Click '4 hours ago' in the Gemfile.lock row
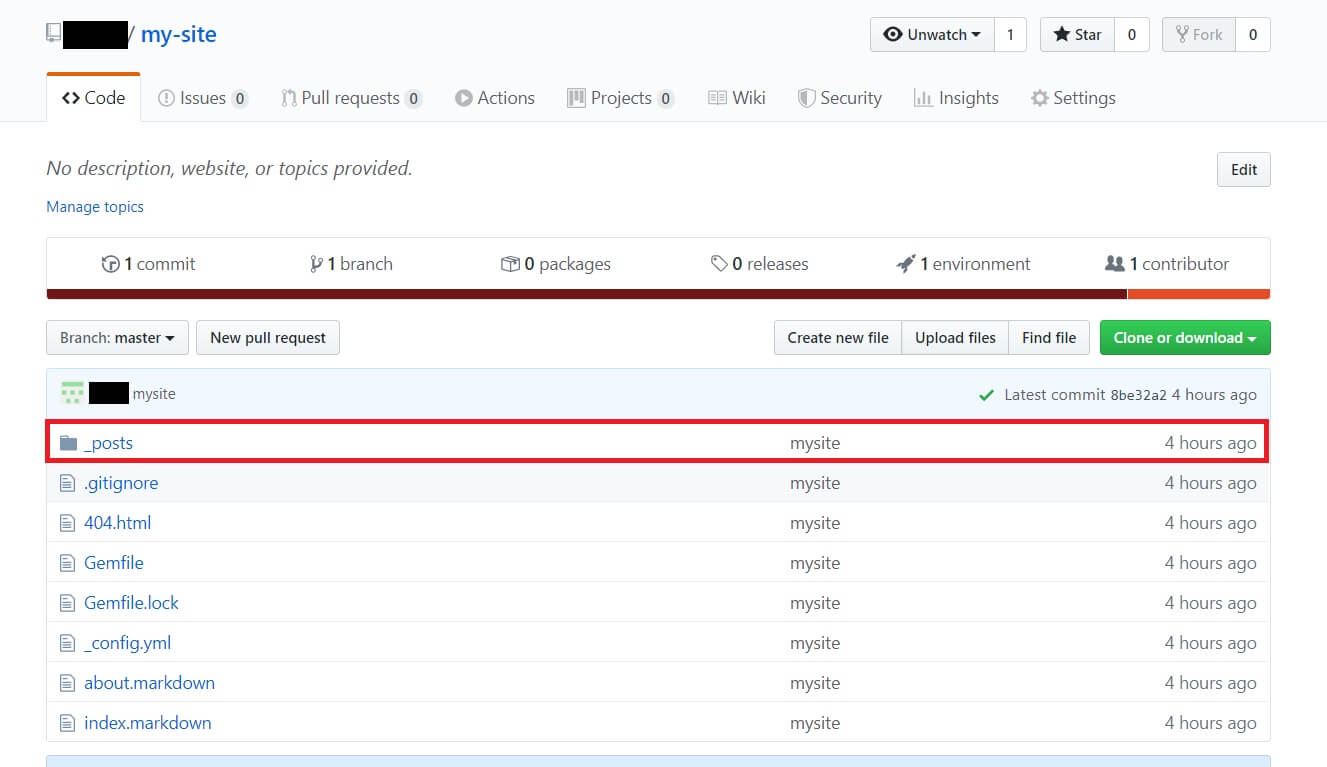Image resolution: width=1327 pixels, height=767 pixels. coord(1210,603)
